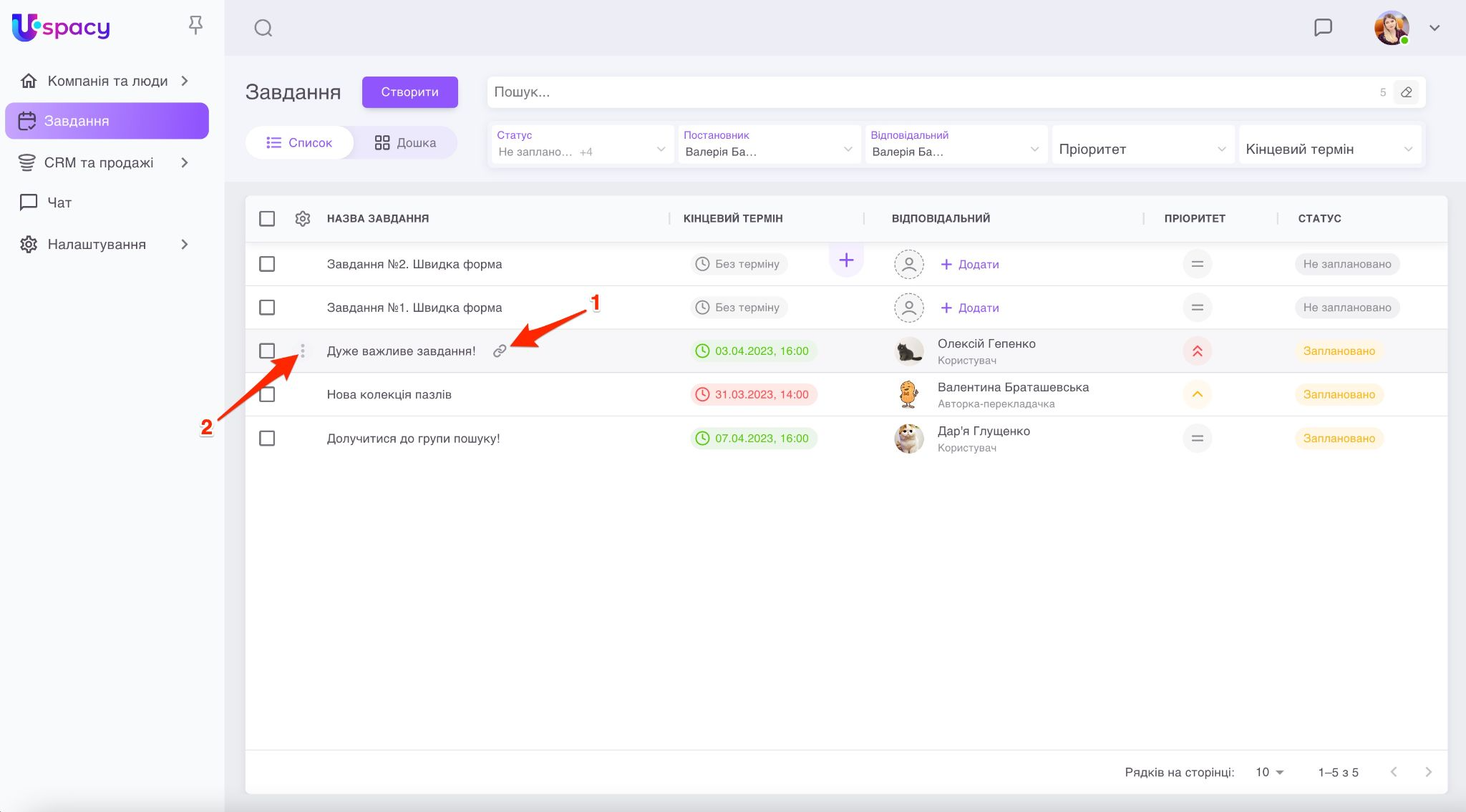Click highest priority icon for Дуже важливе завдання

pyautogui.click(x=1197, y=351)
